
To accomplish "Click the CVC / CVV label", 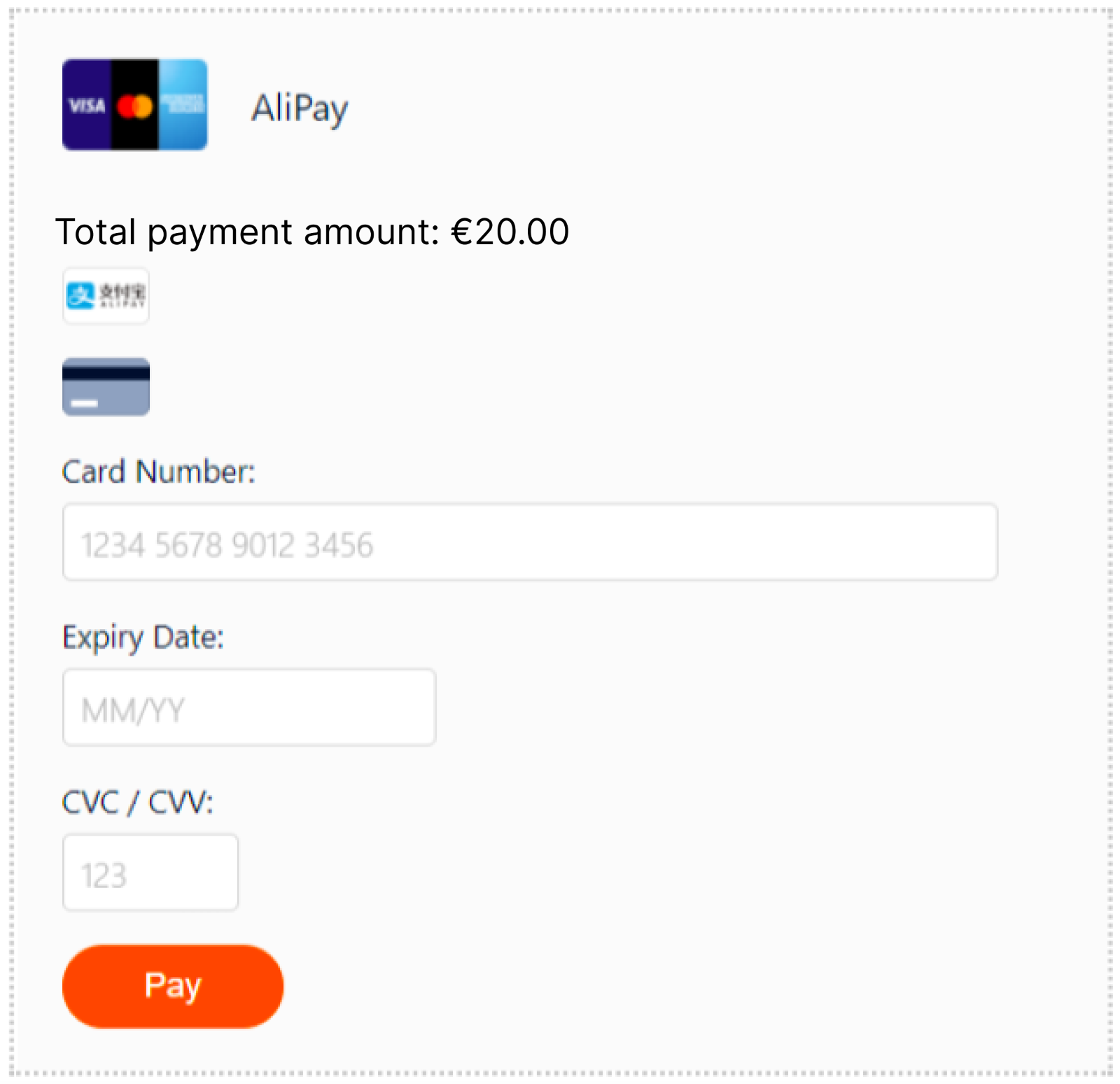I will pyautogui.click(x=137, y=803).
